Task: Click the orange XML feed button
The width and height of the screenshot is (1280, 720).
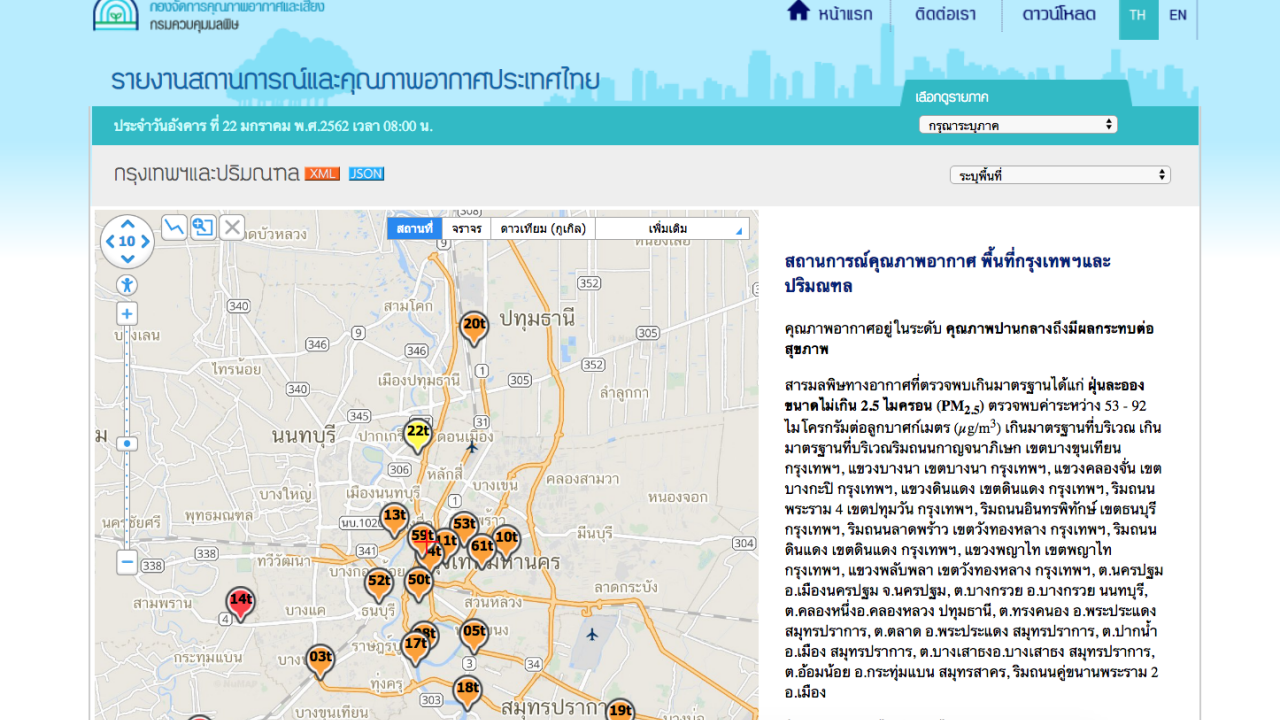Action: click(x=322, y=174)
